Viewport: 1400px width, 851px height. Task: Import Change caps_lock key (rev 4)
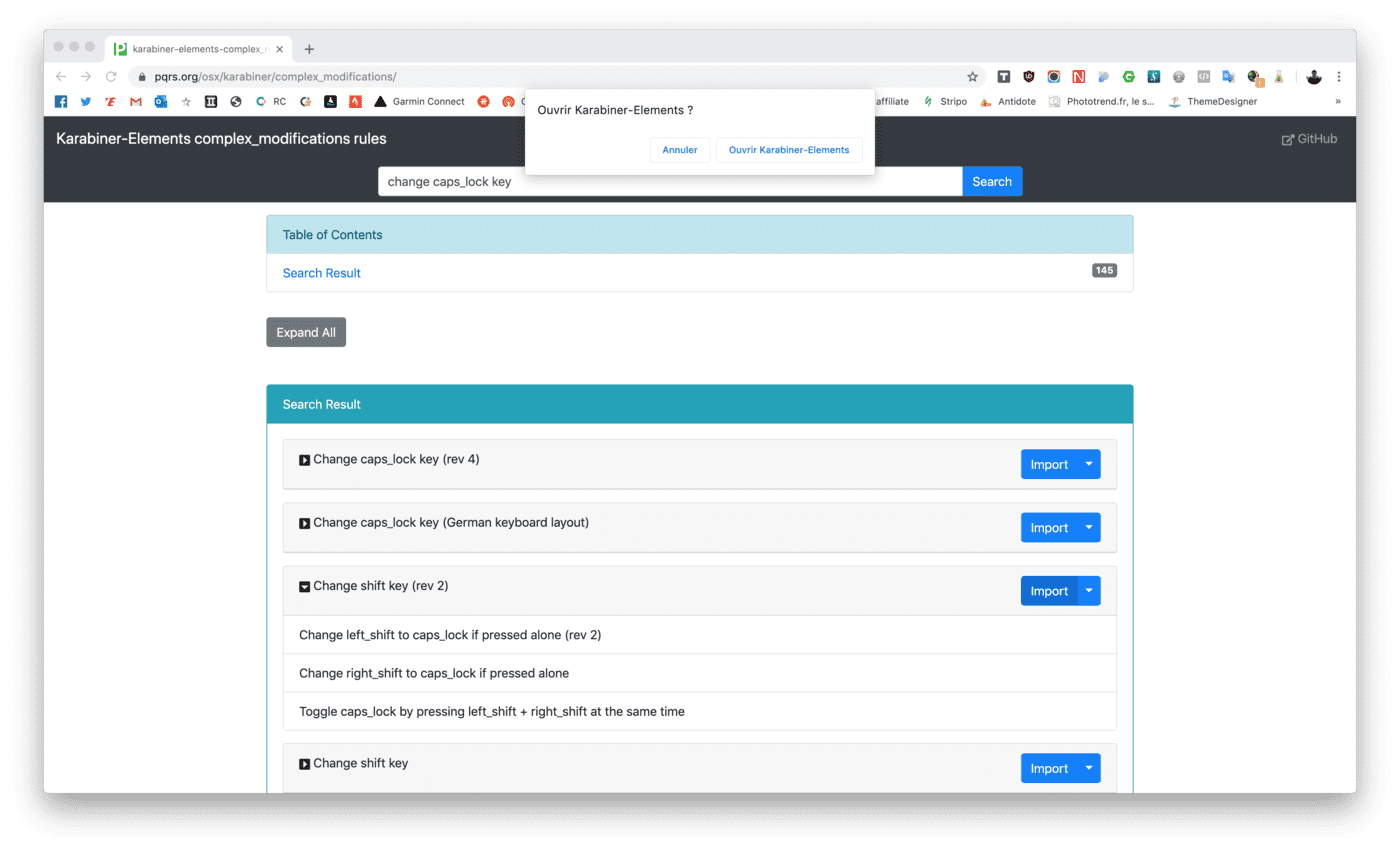pyautogui.click(x=1049, y=464)
